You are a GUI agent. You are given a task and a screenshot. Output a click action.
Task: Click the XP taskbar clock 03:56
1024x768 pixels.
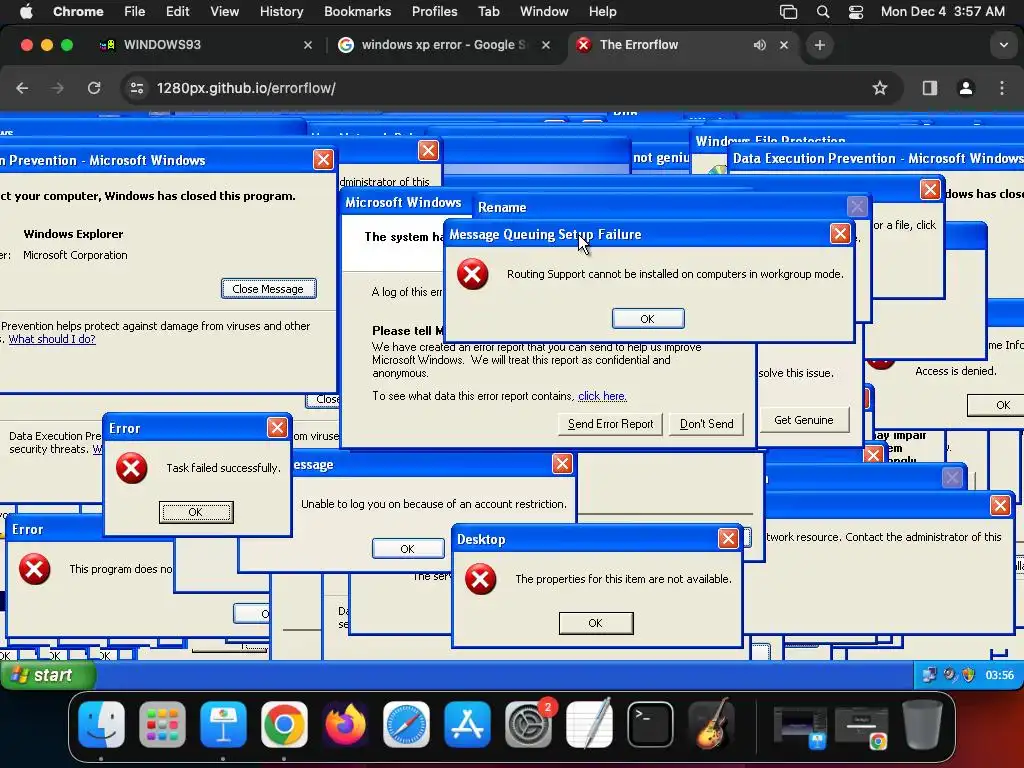tap(999, 675)
